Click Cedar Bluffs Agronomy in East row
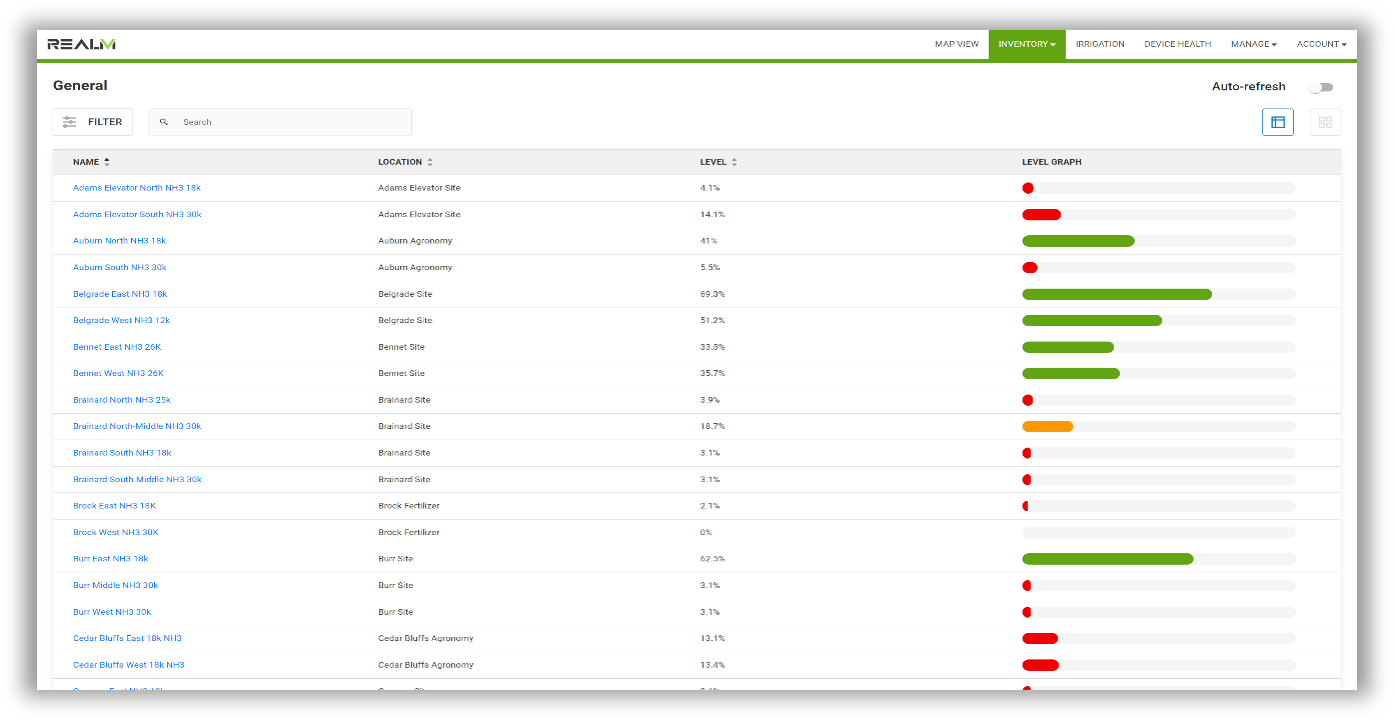The image size is (1394, 720). pos(426,638)
